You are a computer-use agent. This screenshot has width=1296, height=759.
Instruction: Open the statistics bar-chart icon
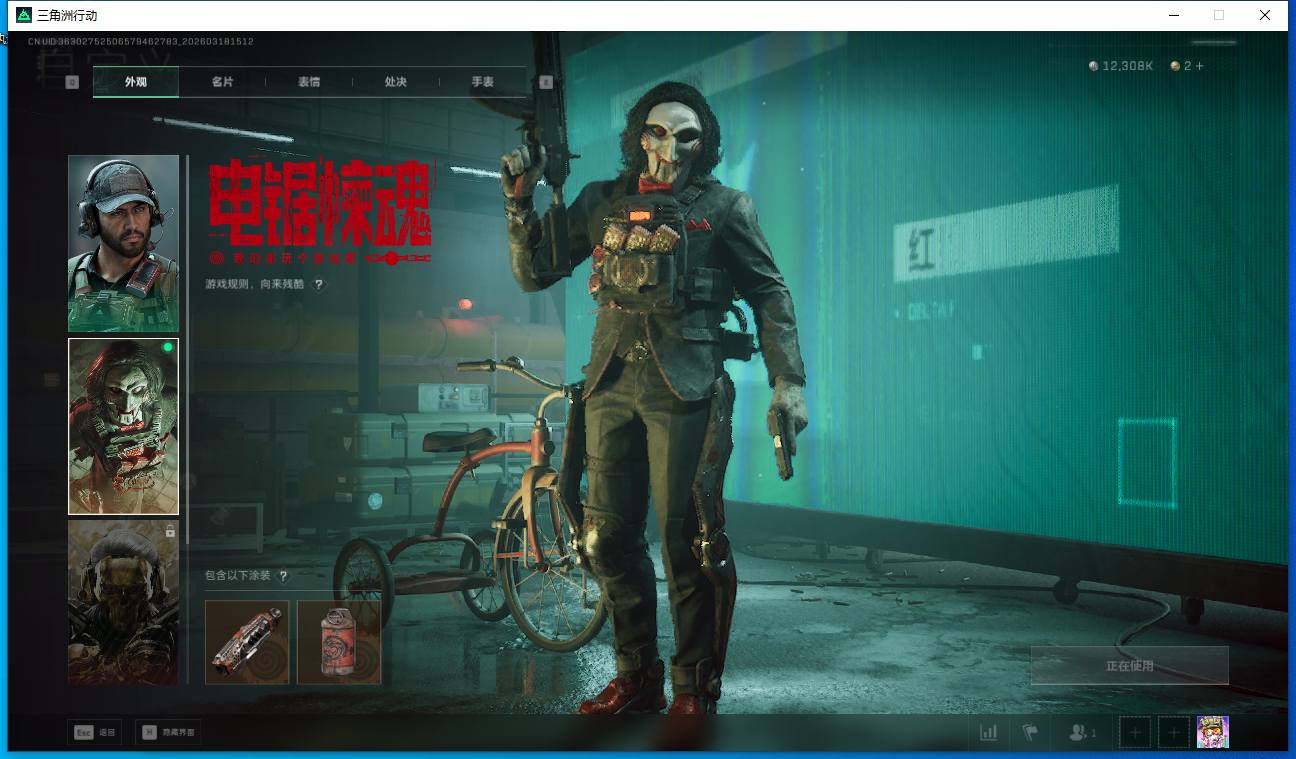coord(989,733)
